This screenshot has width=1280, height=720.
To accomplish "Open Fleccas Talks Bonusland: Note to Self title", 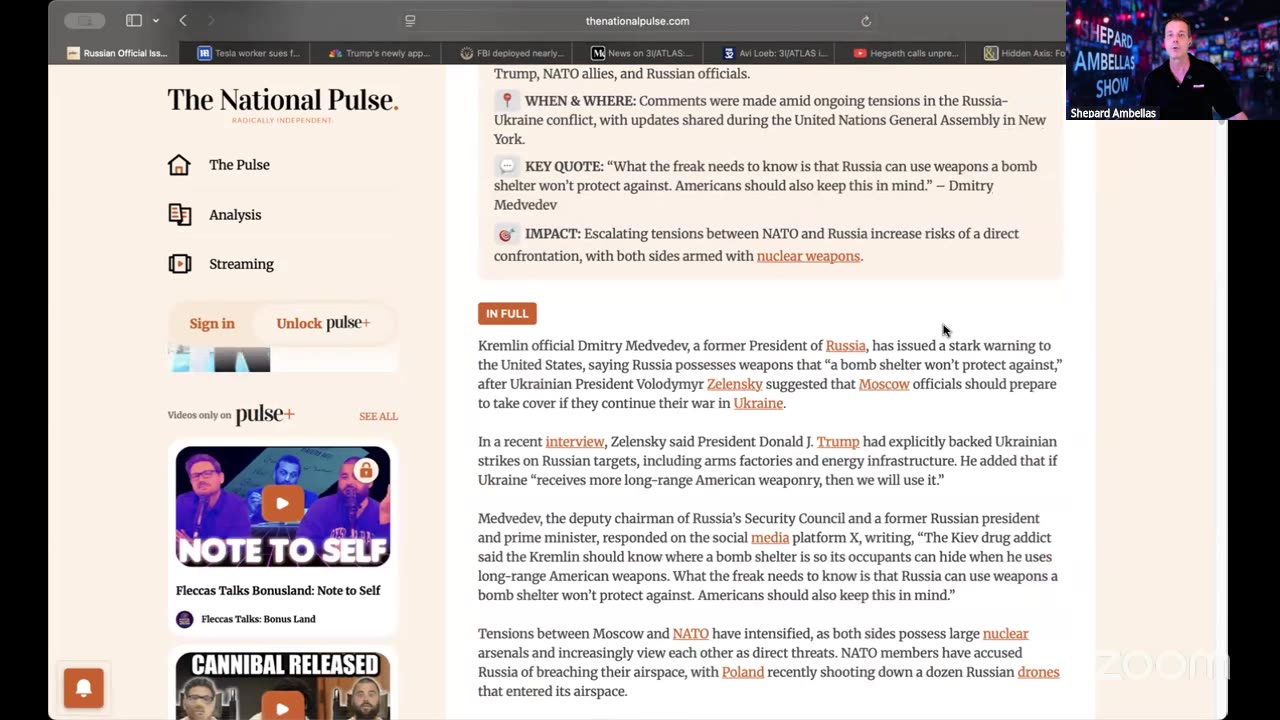I will 278,591.
